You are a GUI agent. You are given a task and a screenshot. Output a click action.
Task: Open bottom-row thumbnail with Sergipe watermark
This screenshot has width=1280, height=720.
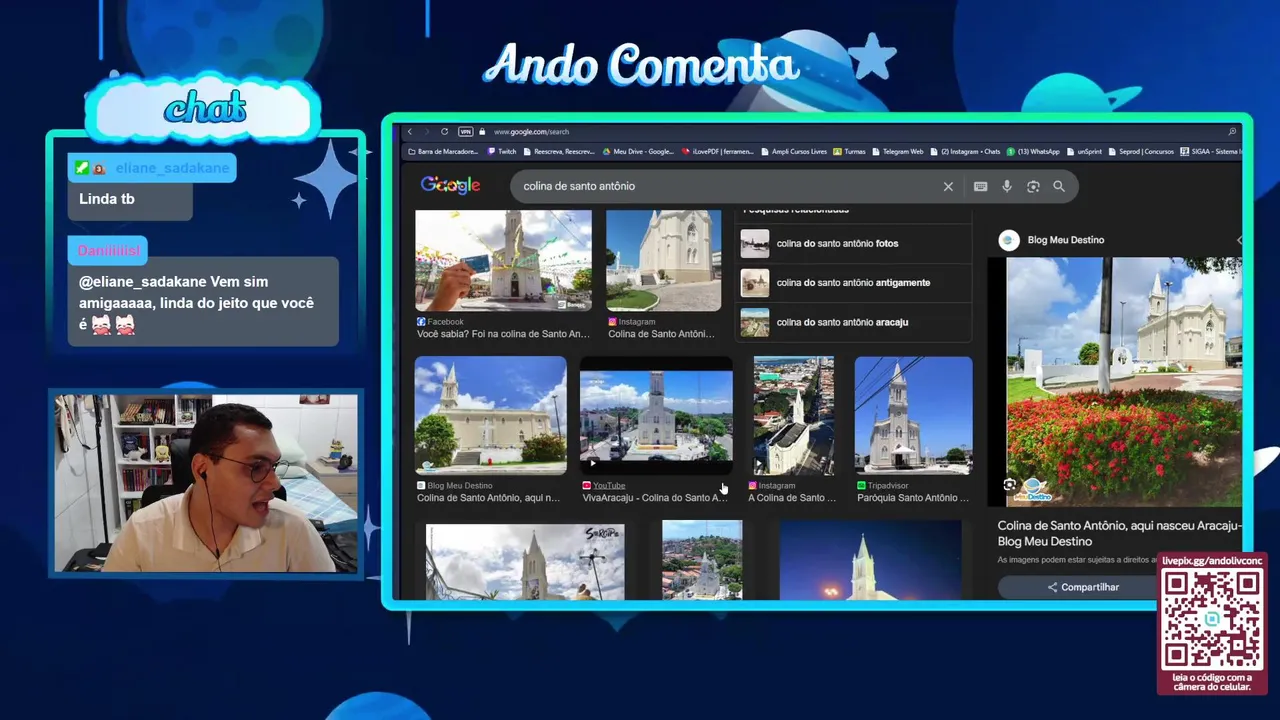pos(525,562)
